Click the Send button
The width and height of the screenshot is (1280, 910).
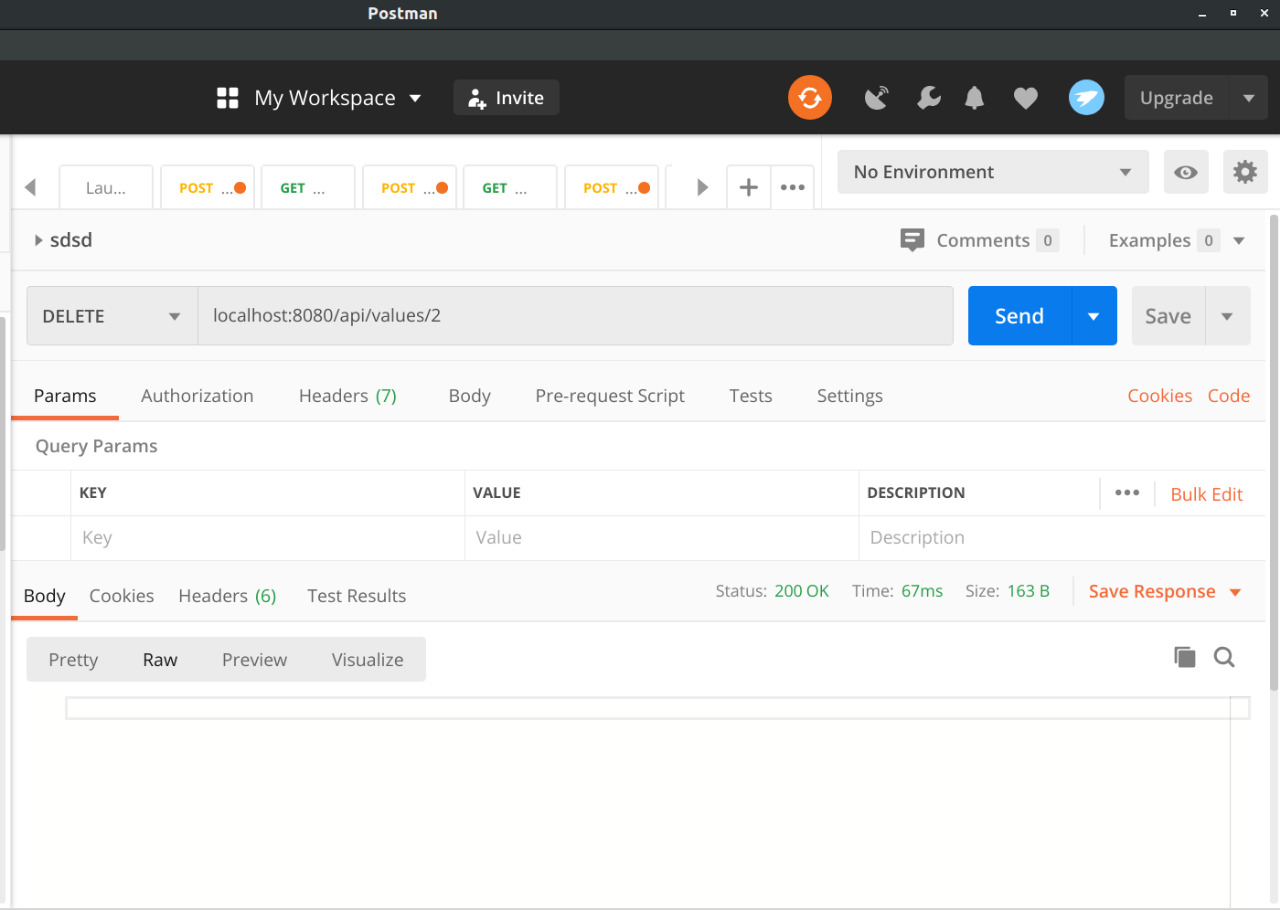1019,316
